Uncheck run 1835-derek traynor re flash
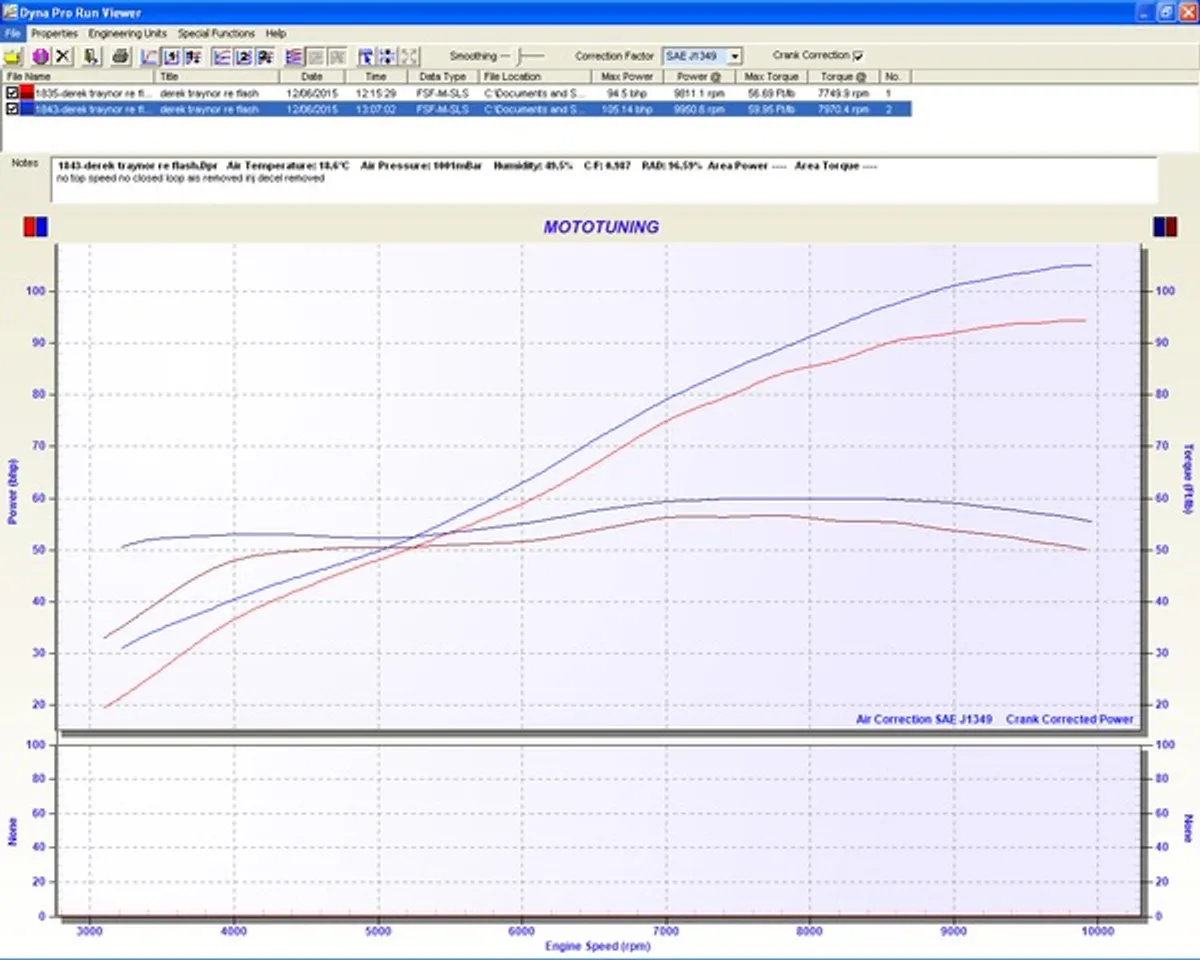This screenshot has width=1200, height=960. tap(10, 90)
